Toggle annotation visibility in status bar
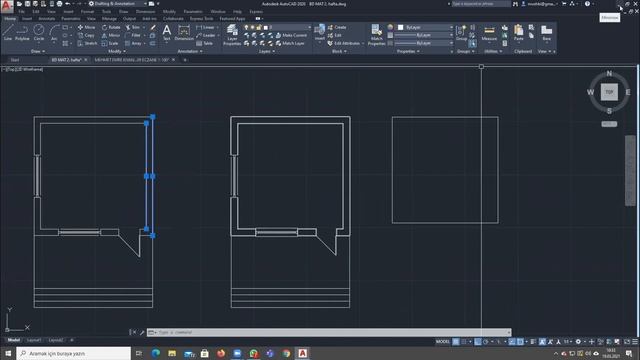640x360 pixels. pyautogui.click(x=542, y=342)
